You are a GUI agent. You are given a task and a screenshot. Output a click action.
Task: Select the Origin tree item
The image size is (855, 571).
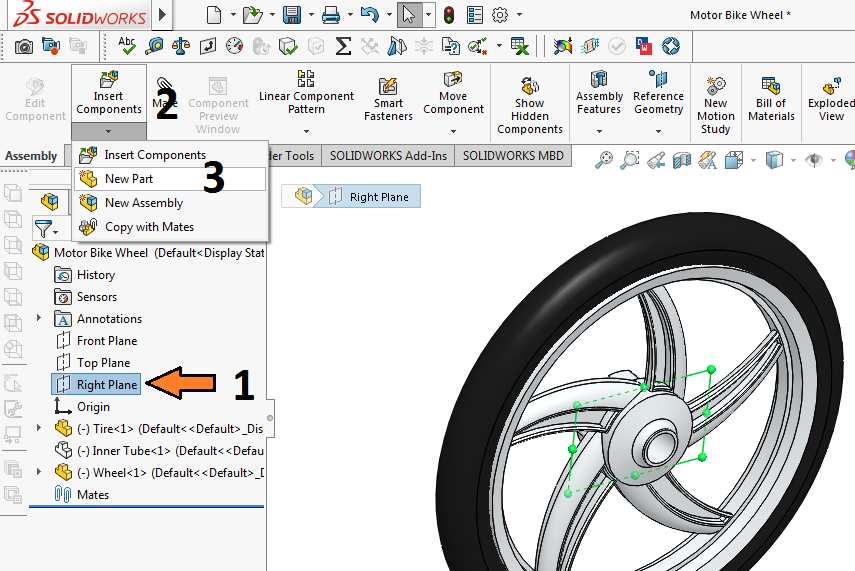82,407
